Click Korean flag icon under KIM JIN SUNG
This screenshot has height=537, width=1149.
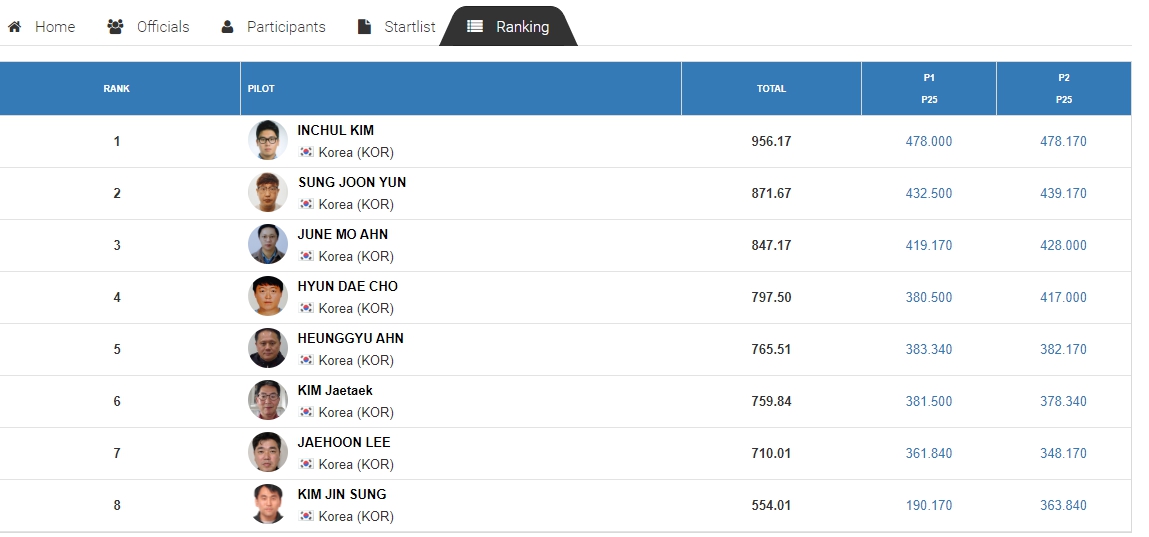pos(306,516)
